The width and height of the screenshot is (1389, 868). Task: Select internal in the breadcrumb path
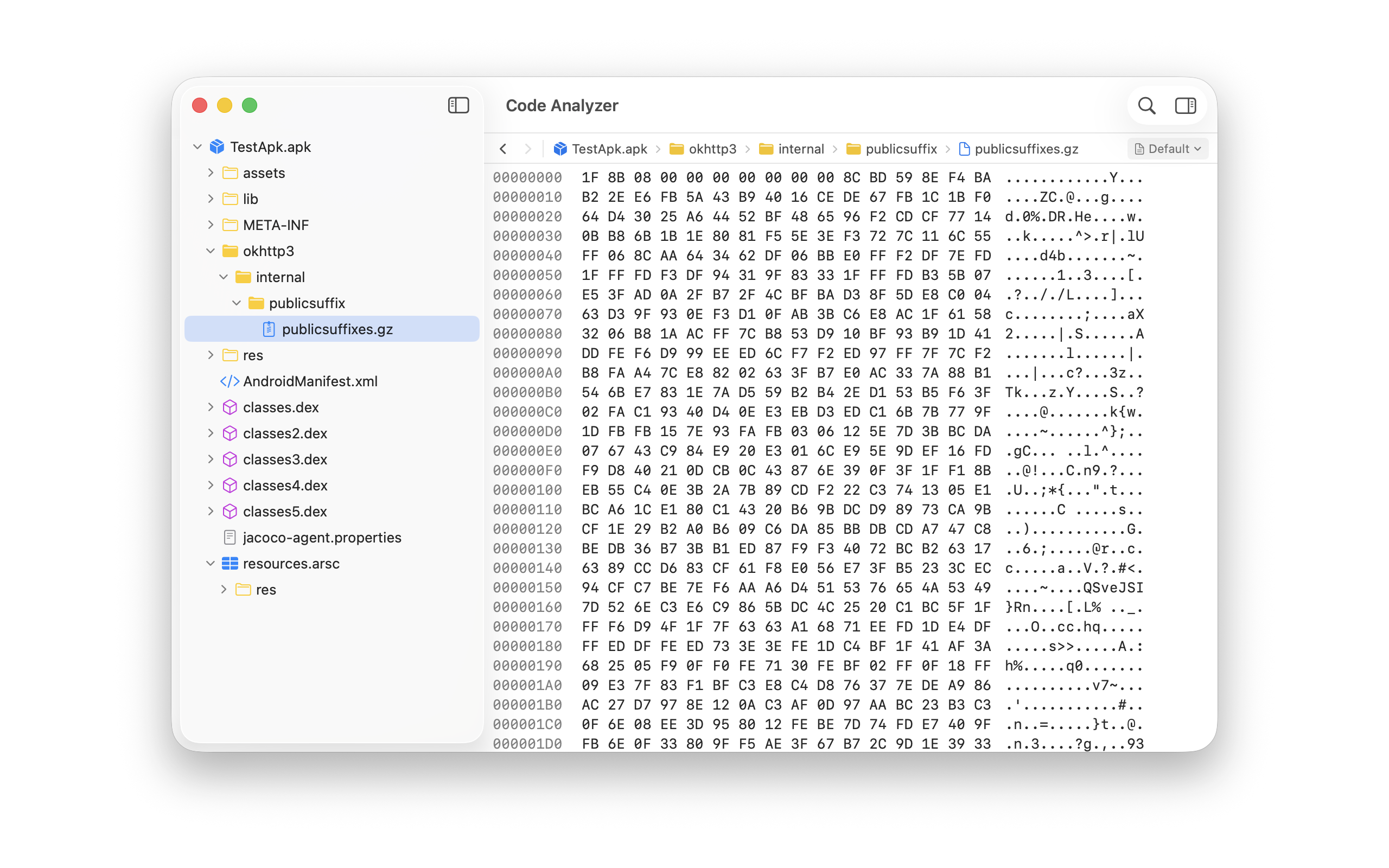[x=801, y=149]
